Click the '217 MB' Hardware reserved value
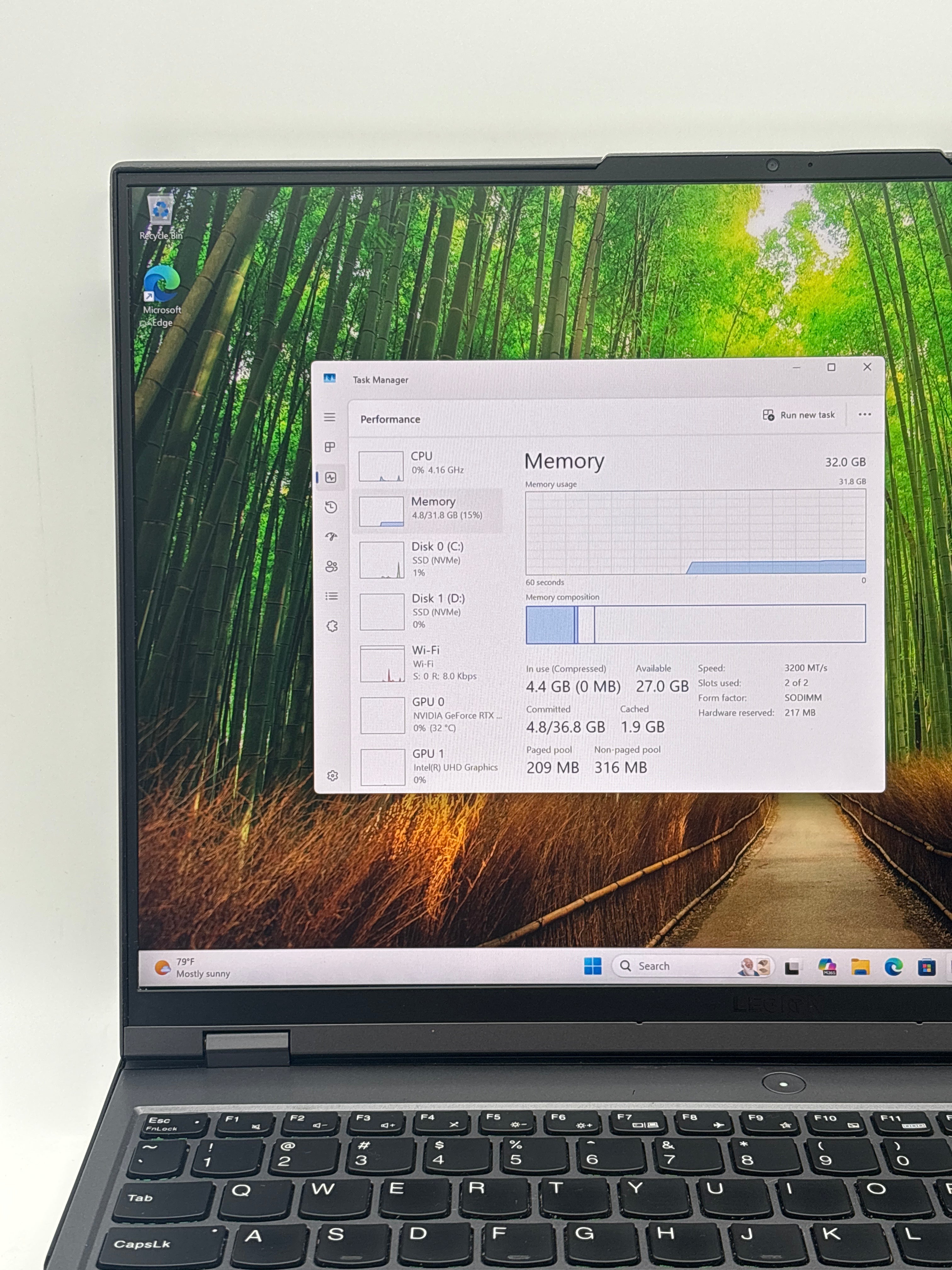The width and height of the screenshot is (952, 1270). 800,712
